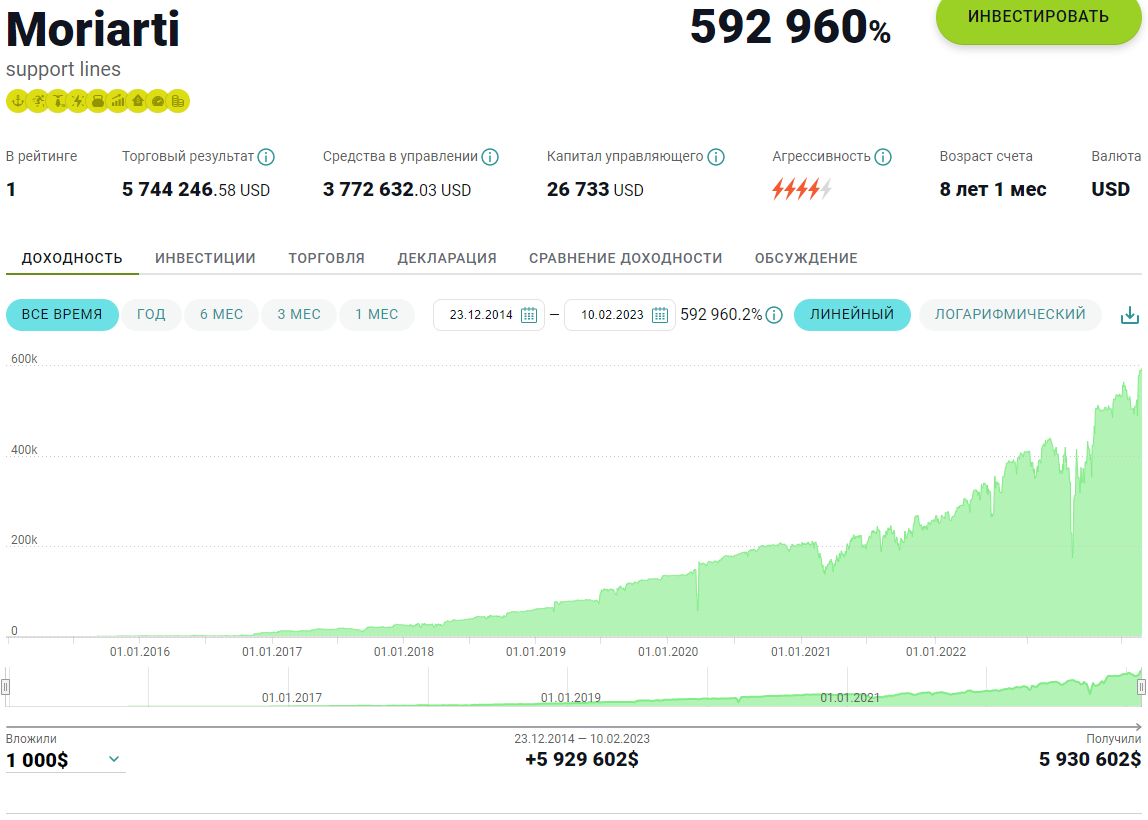This screenshot has width=1148, height=820.
Task: Click the kettlebell weight badge icon
Action: [x=98, y=101]
